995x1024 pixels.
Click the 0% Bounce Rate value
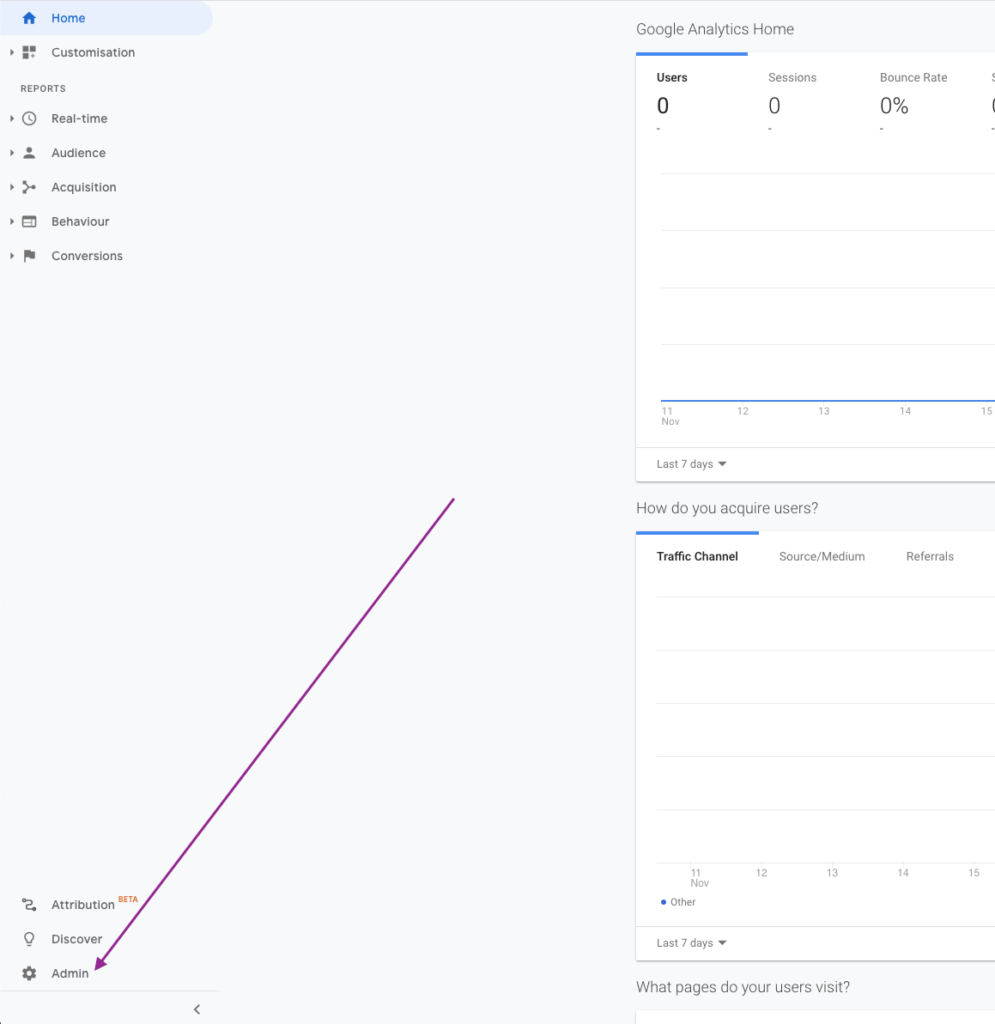(894, 106)
